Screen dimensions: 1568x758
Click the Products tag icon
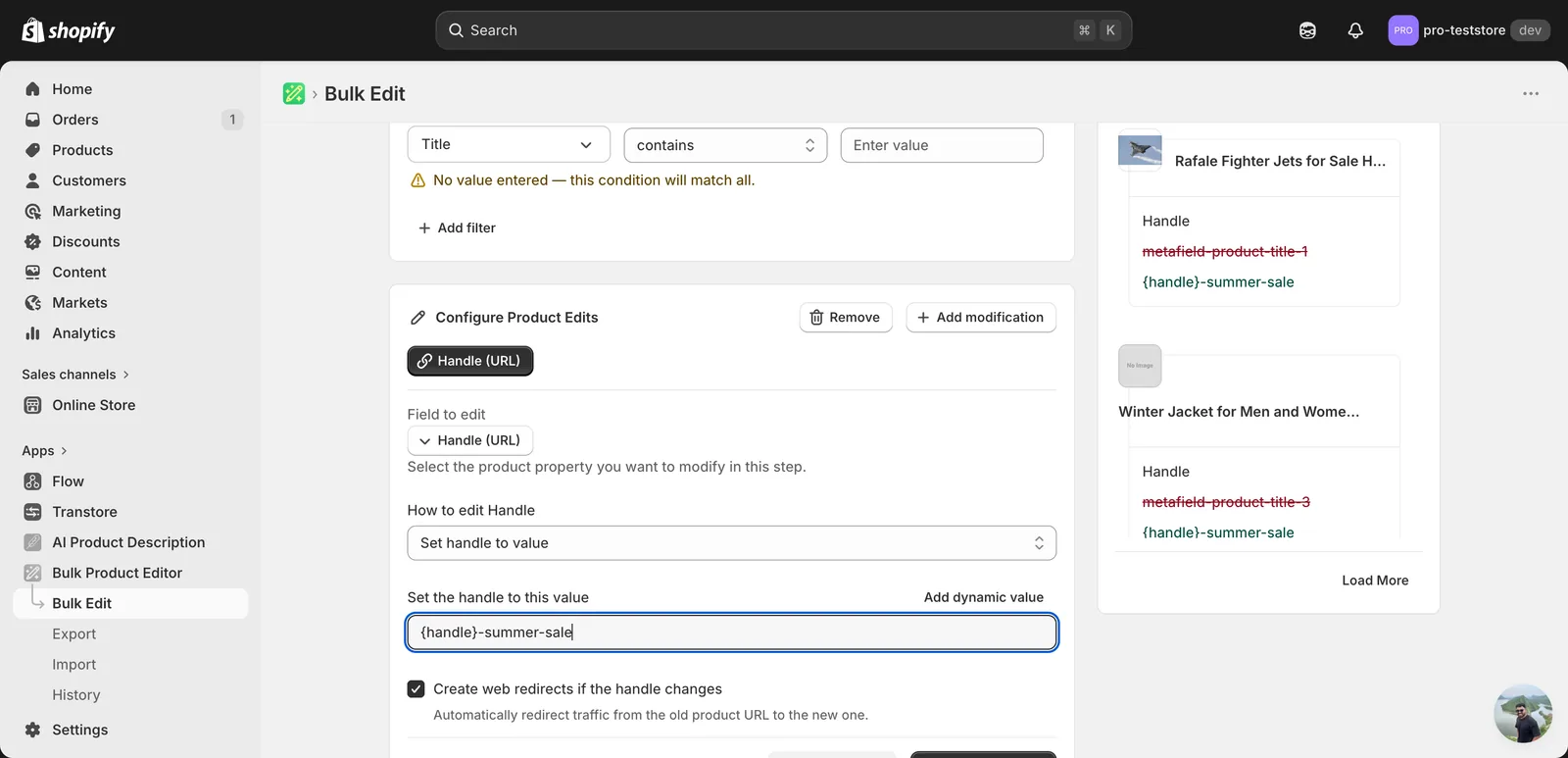coord(32,150)
